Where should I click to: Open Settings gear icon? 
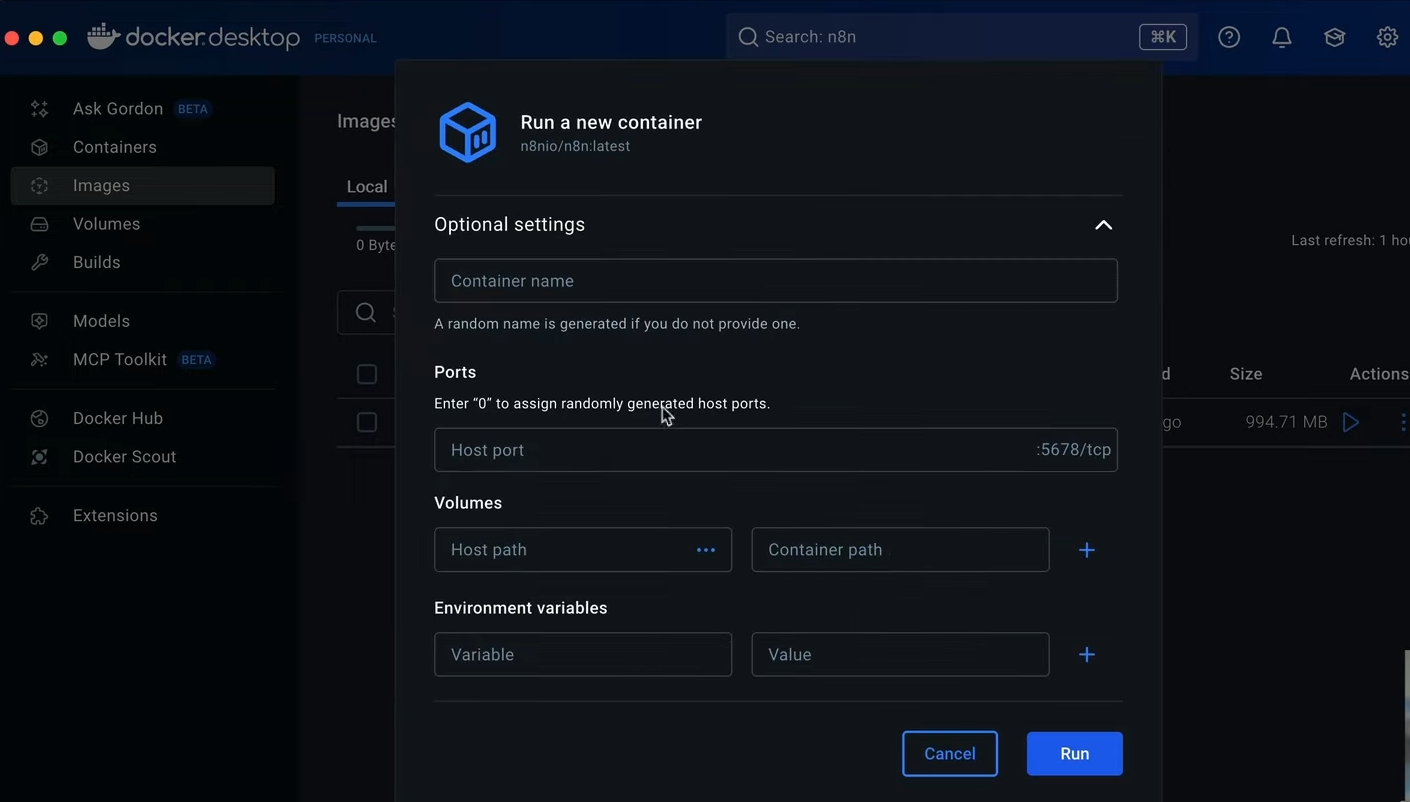click(x=1387, y=37)
